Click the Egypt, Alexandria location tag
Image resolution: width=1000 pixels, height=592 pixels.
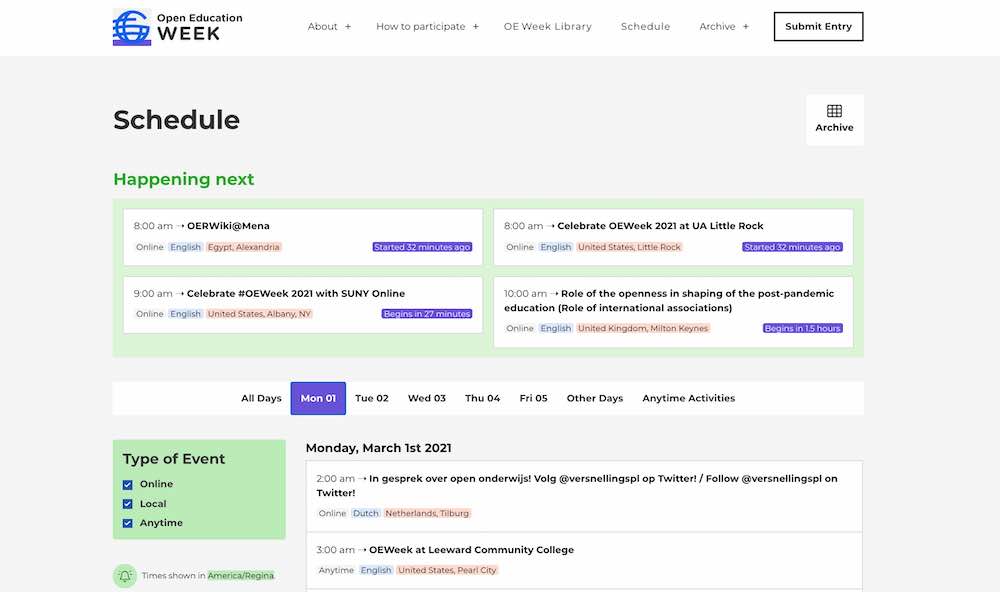tap(244, 247)
